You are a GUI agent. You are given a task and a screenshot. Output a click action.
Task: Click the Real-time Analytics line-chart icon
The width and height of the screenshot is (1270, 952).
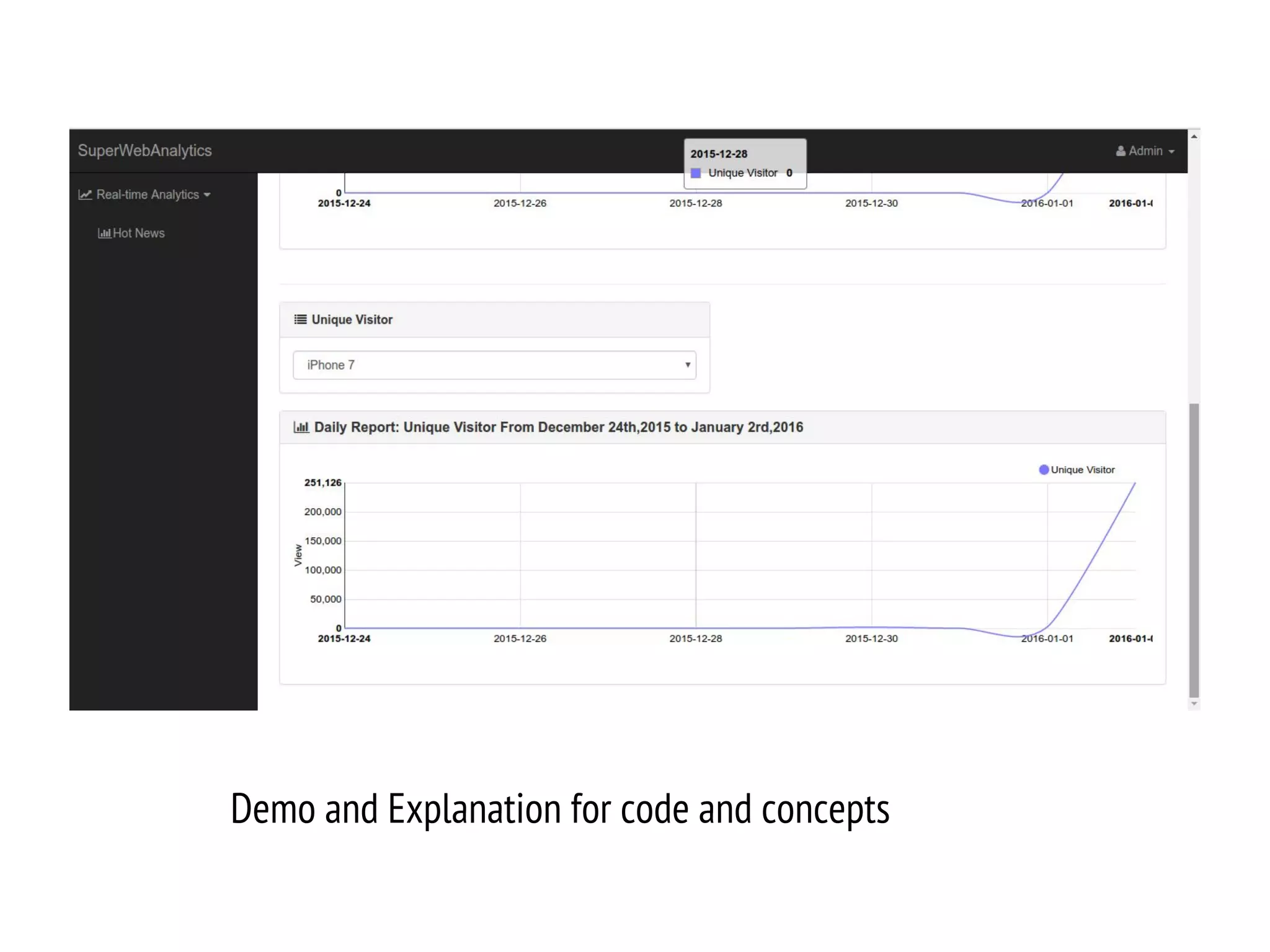pos(85,195)
